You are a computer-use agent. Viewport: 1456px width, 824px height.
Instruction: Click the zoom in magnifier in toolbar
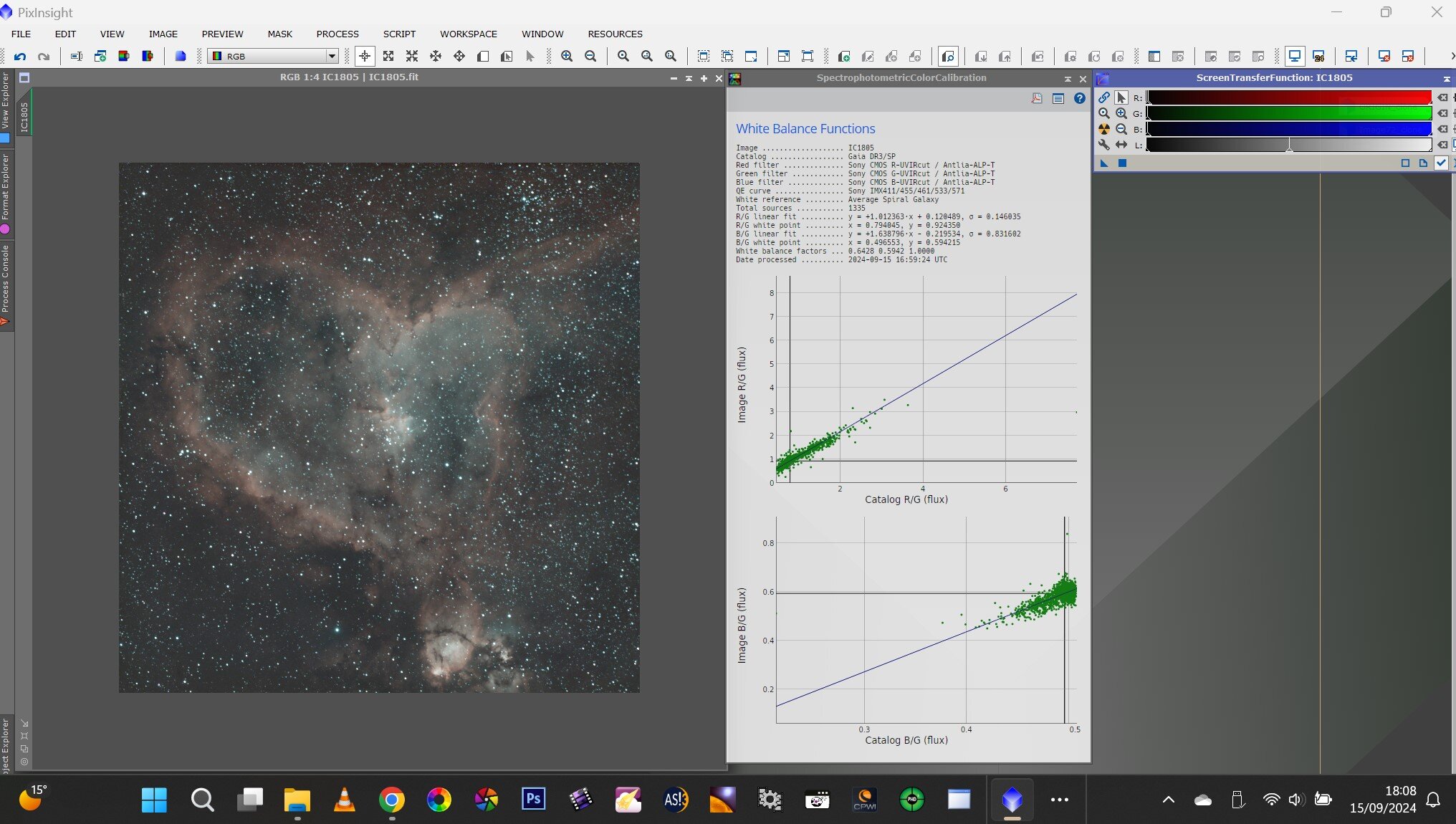tap(566, 56)
